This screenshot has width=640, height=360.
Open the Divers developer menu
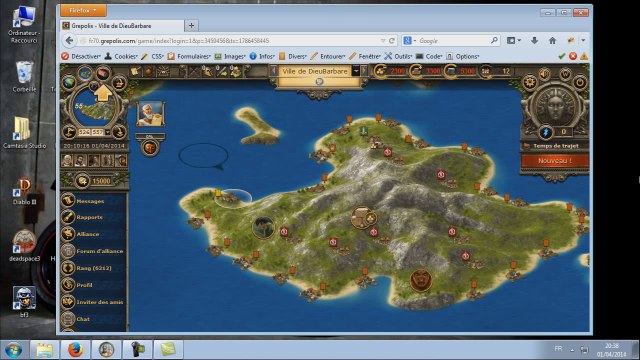pos(293,56)
